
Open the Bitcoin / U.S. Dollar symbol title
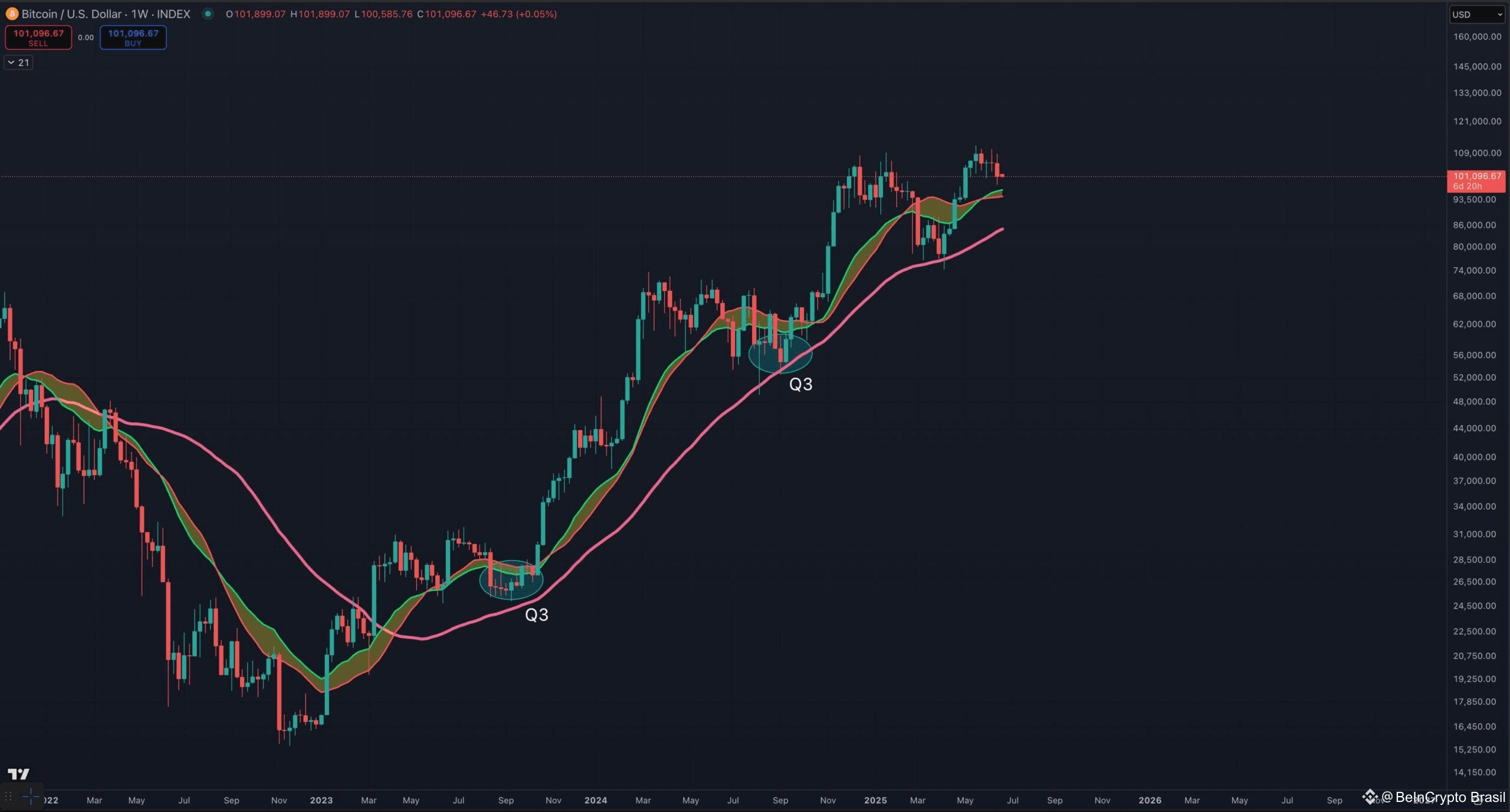[x=106, y=14]
